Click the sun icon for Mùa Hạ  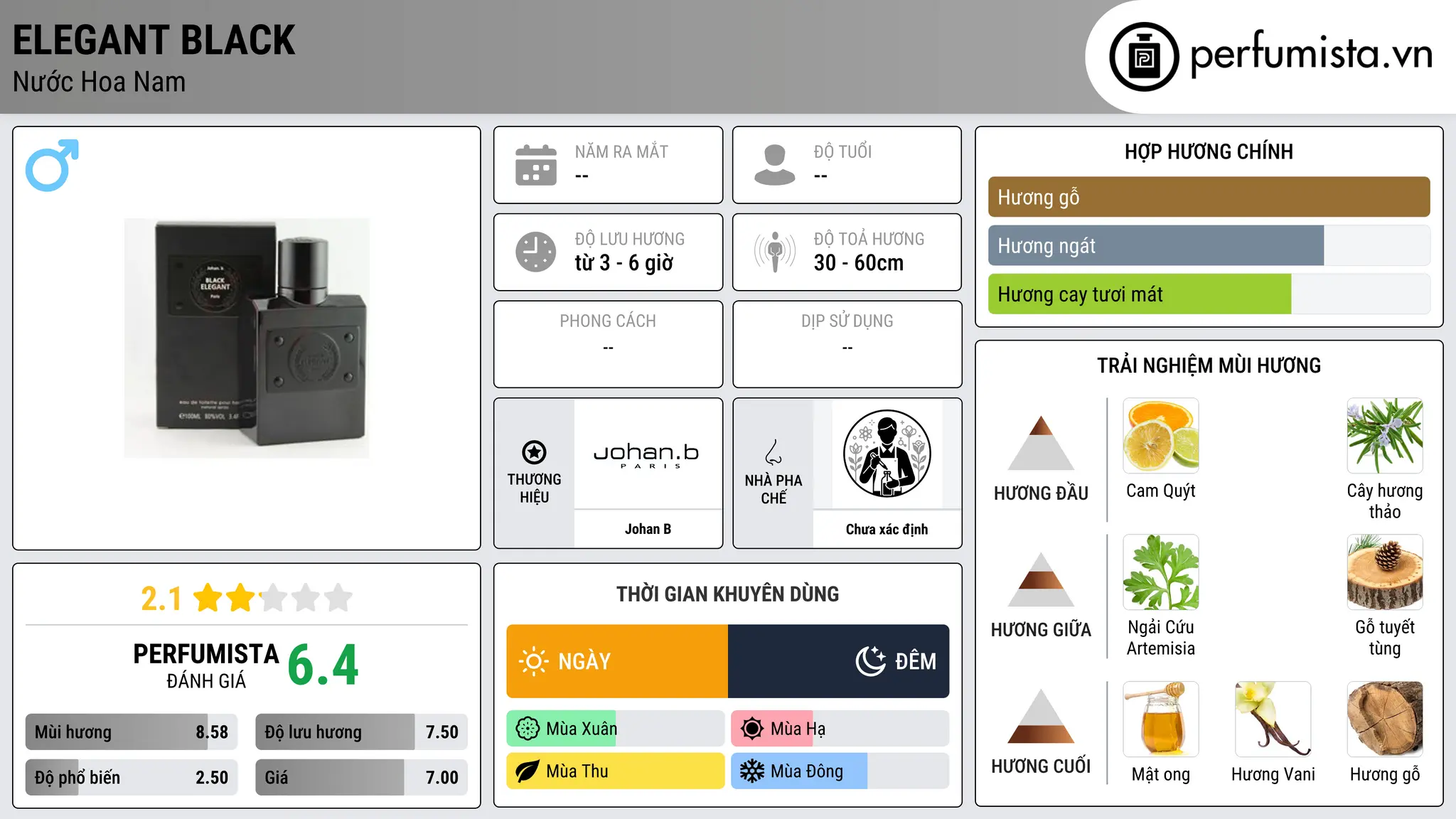[x=752, y=729]
